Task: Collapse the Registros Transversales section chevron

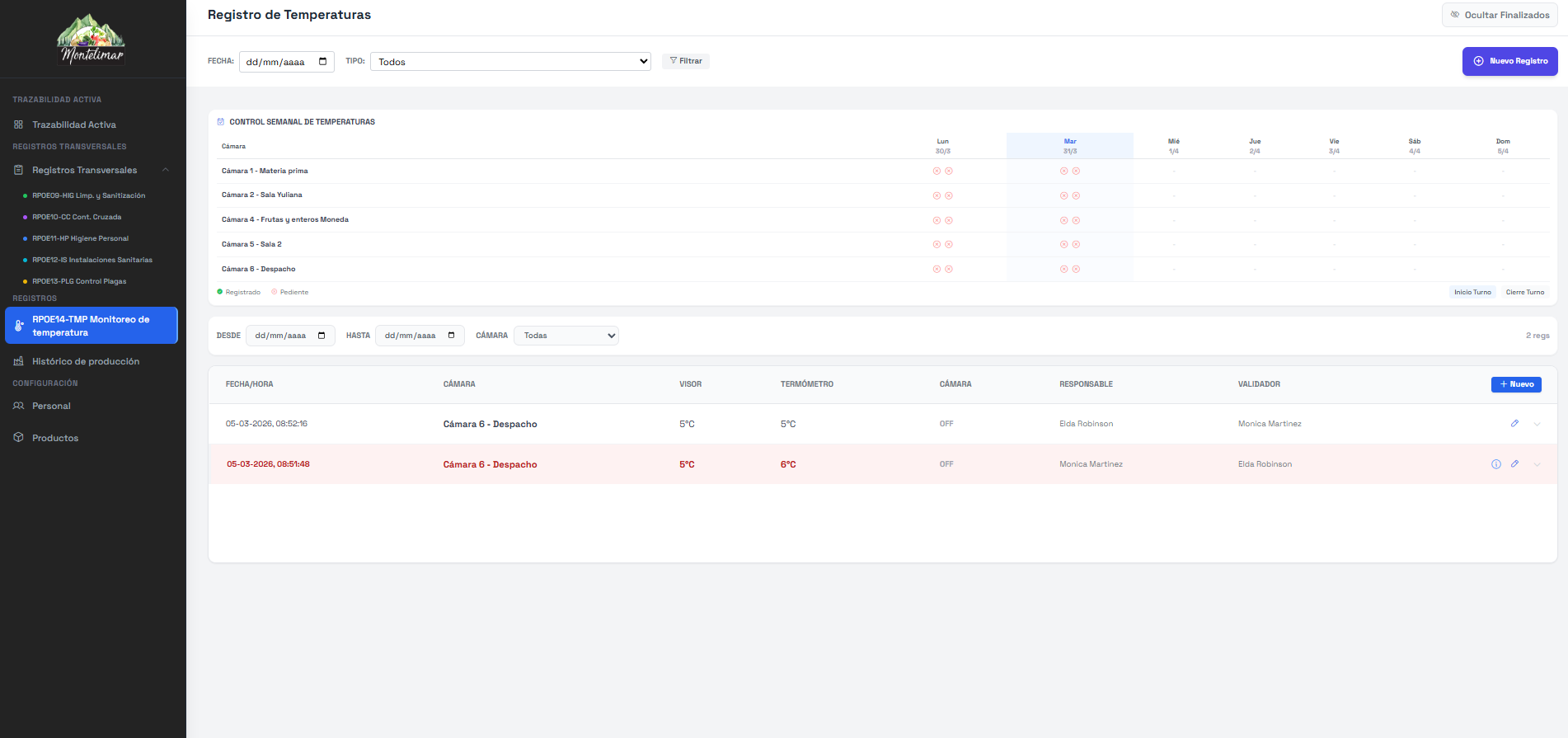Action: pyautogui.click(x=166, y=170)
